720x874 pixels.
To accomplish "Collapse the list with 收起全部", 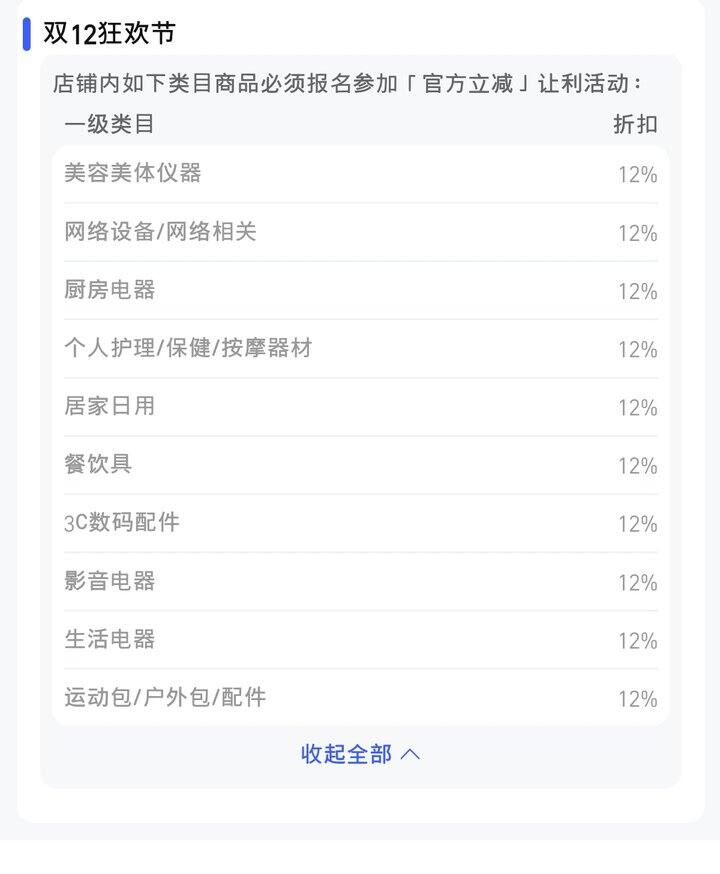I will [346, 754].
